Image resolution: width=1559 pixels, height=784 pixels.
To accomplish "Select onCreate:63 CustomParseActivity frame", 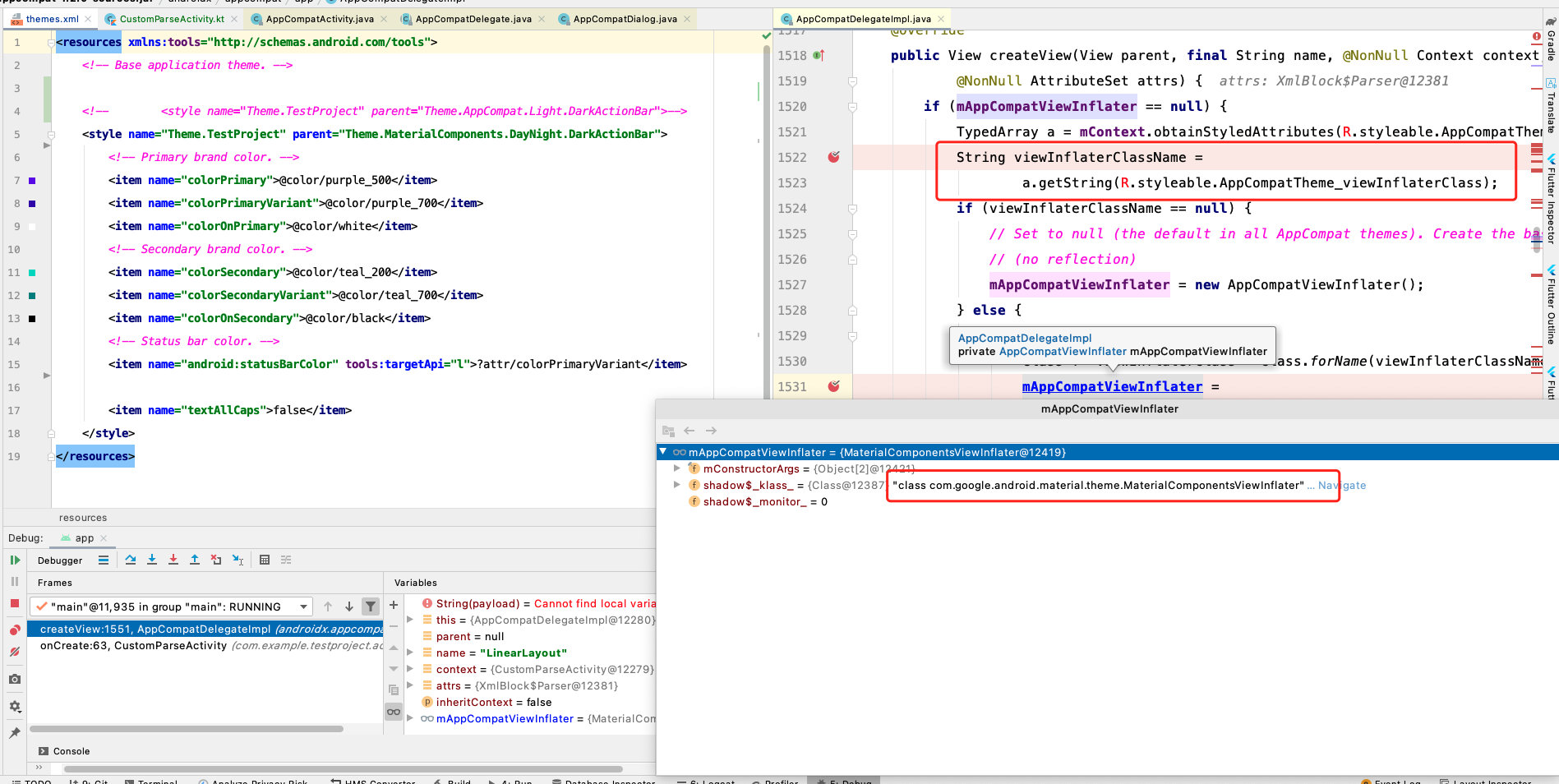I will [x=205, y=645].
